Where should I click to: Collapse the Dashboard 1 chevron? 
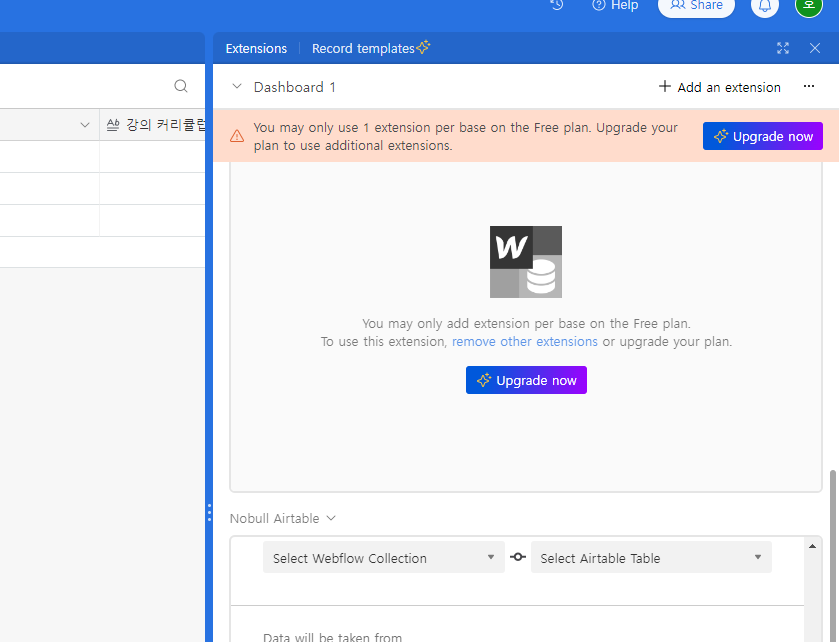237,86
